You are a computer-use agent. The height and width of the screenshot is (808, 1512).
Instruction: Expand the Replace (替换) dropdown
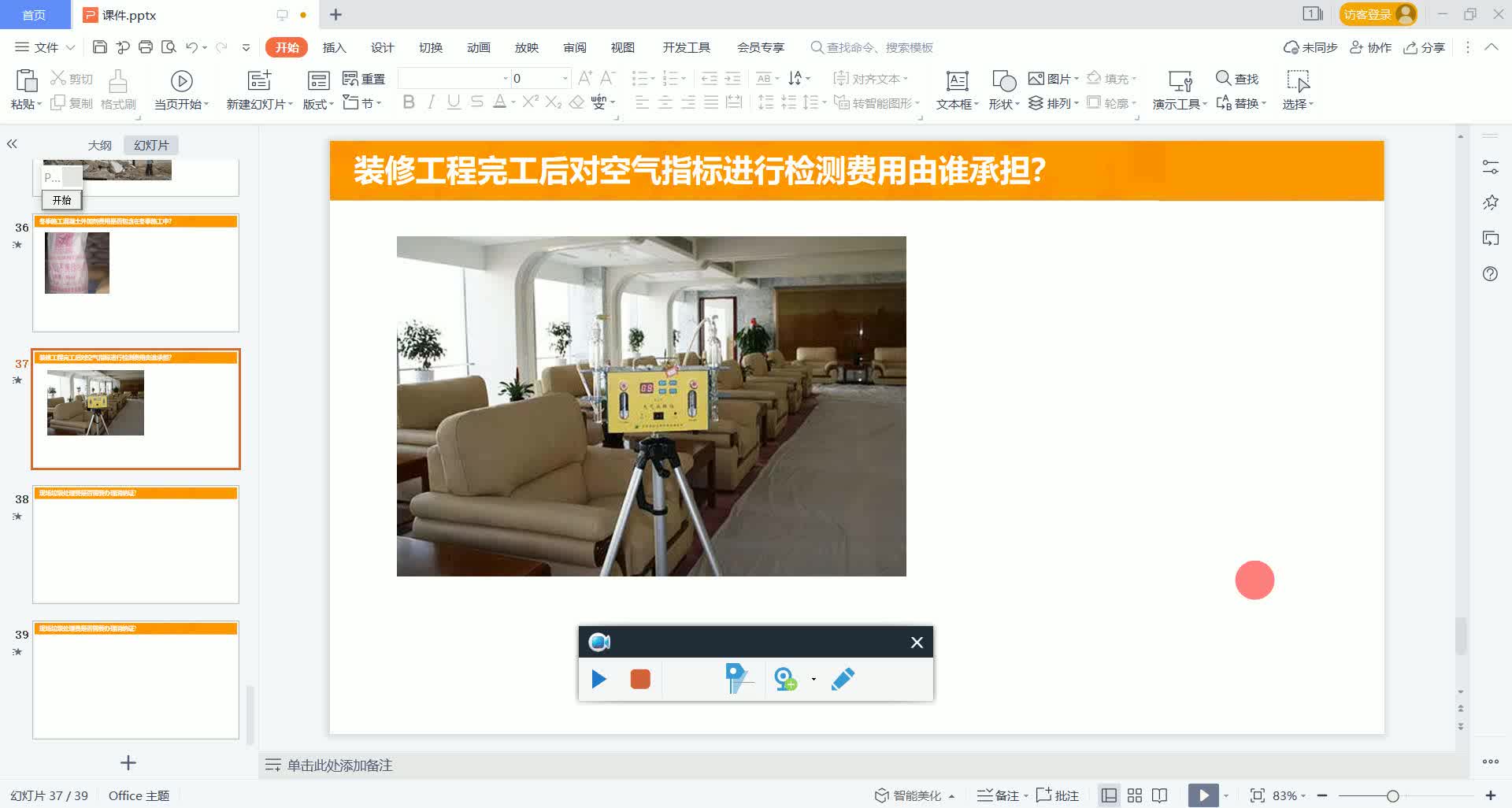click(x=1263, y=103)
